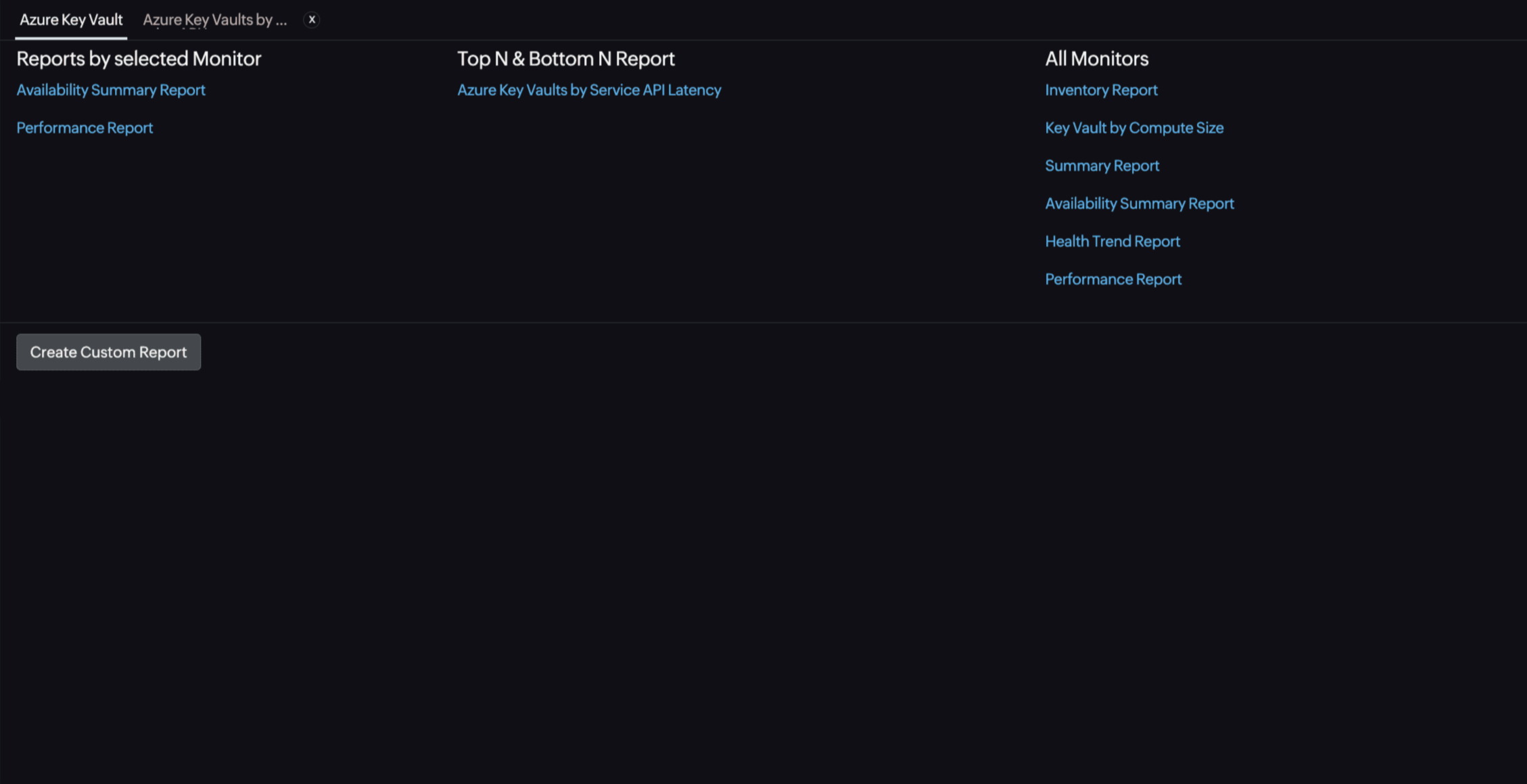Screen dimensions: 1527x784
Task: Open the Availability Summary Report under selected Monitor
Action: pos(110,89)
